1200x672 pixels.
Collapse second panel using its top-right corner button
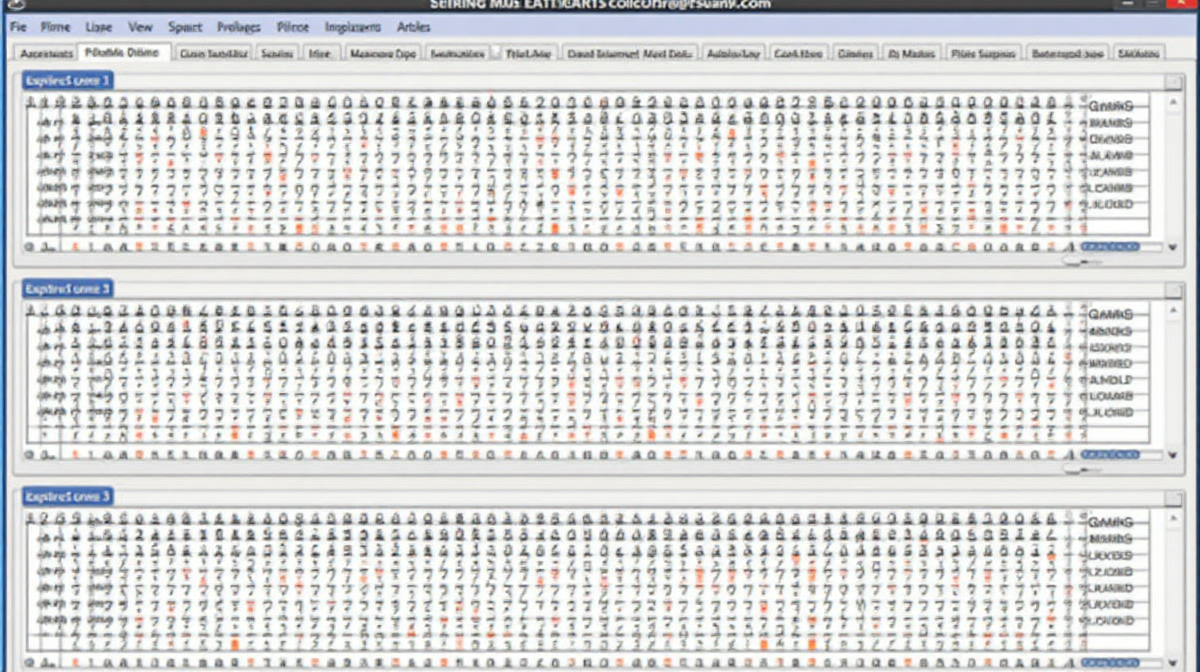click(1172, 290)
